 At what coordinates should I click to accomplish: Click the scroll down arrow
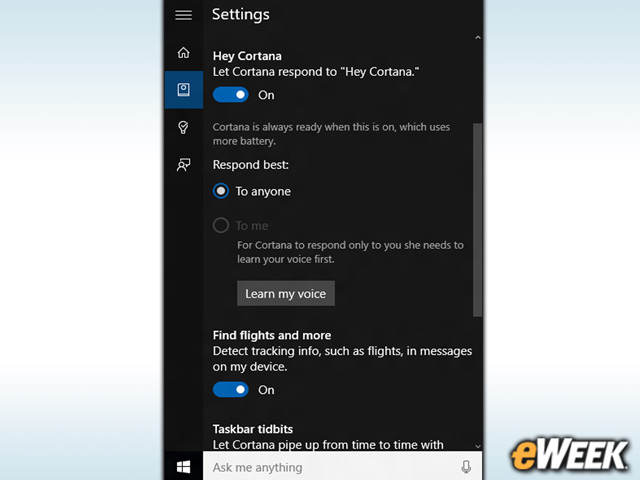[478, 447]
